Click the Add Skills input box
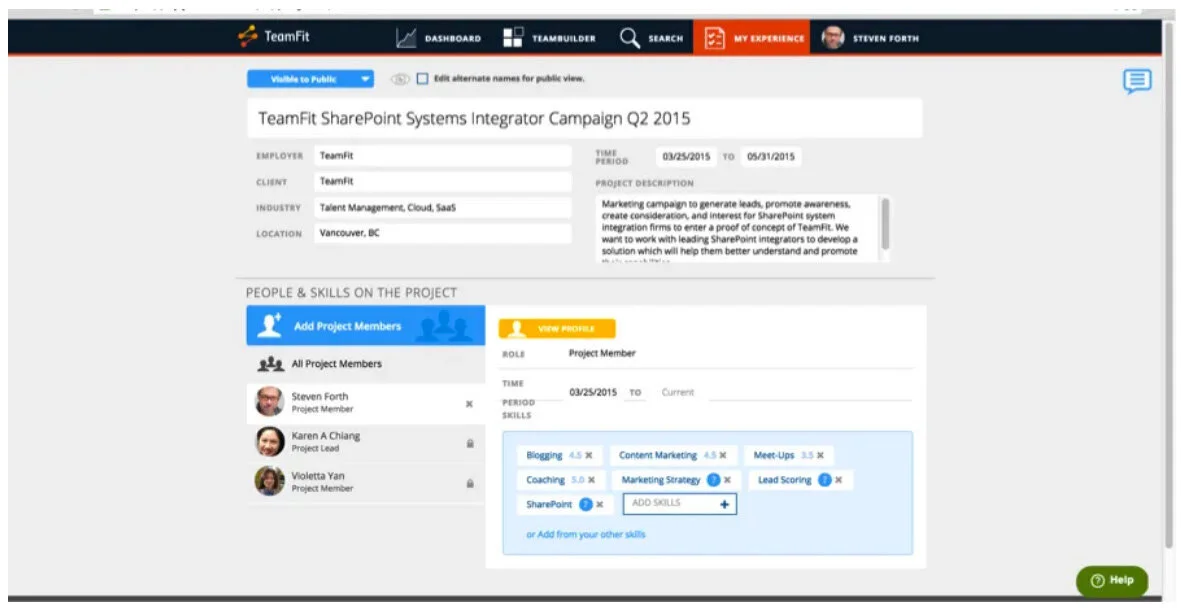 679,504
